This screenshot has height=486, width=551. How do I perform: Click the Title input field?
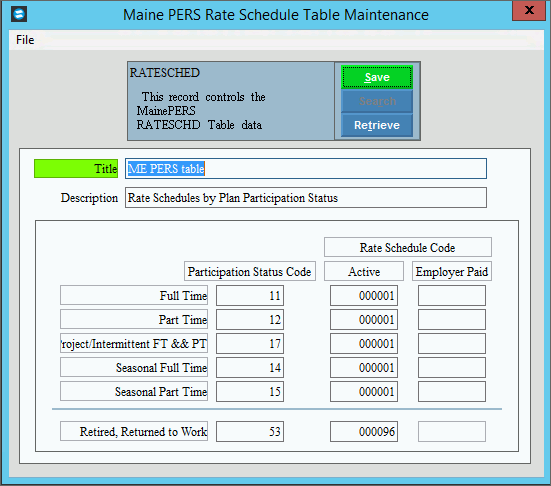tap(306, 169)
